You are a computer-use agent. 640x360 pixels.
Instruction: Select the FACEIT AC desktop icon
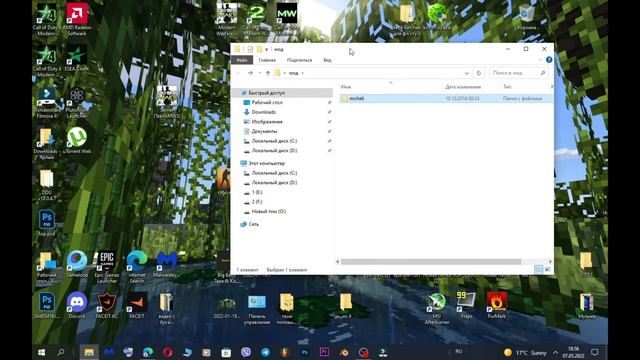coord(107,305)
